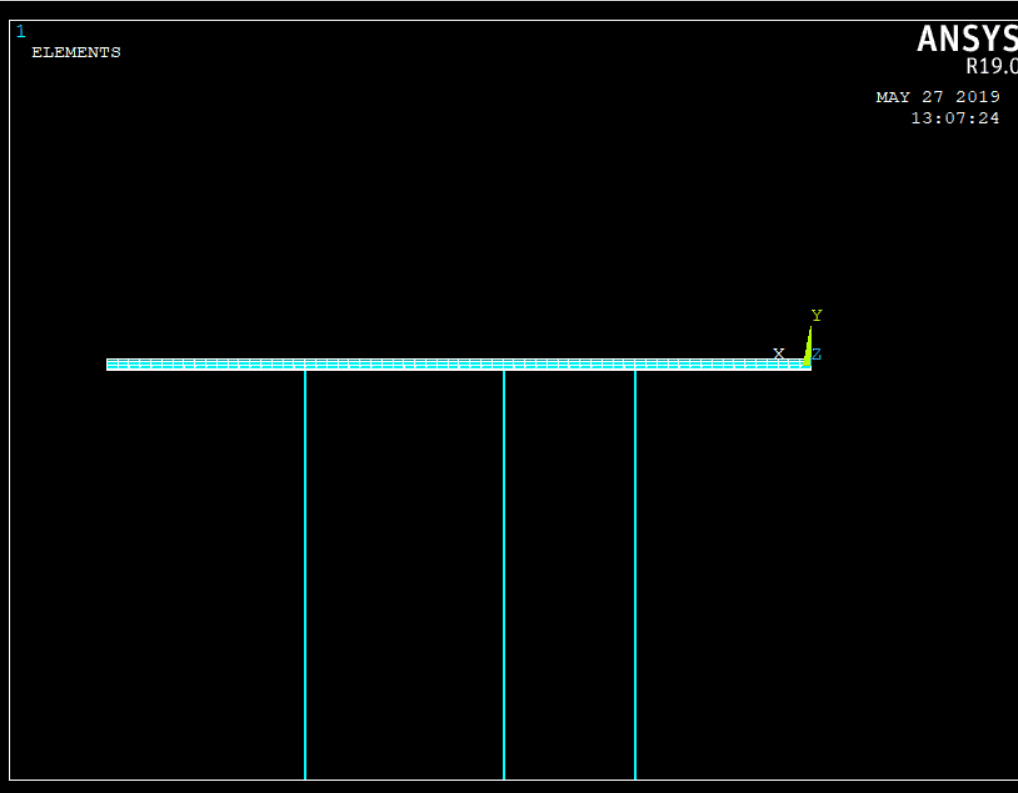This screenshot has height=793, width=1018.
Task: Click the X axis label of triad
Action: (778, 353)
